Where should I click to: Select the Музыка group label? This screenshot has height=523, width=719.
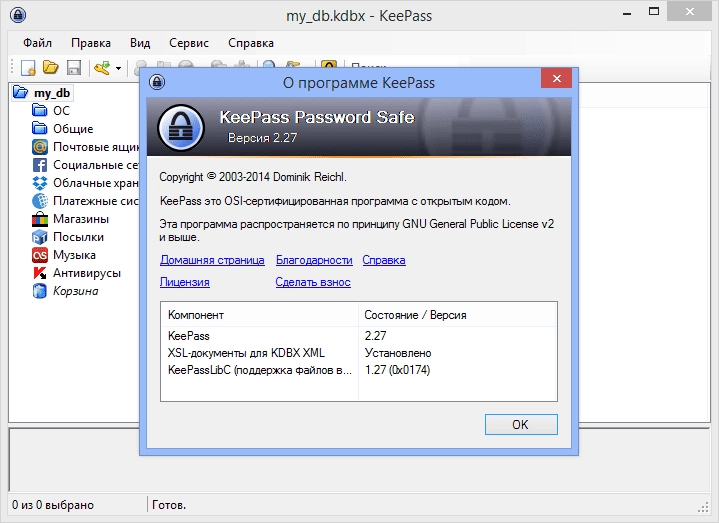(74, 255)
